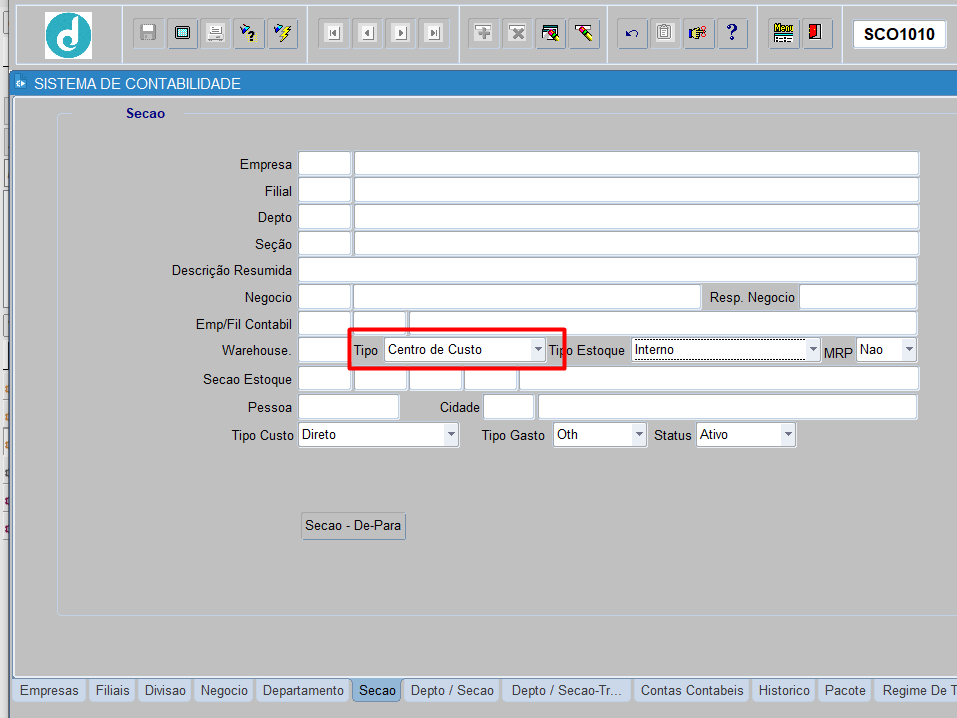
Task: Click the Save diskette icon
Action: (x=148, y=33)
